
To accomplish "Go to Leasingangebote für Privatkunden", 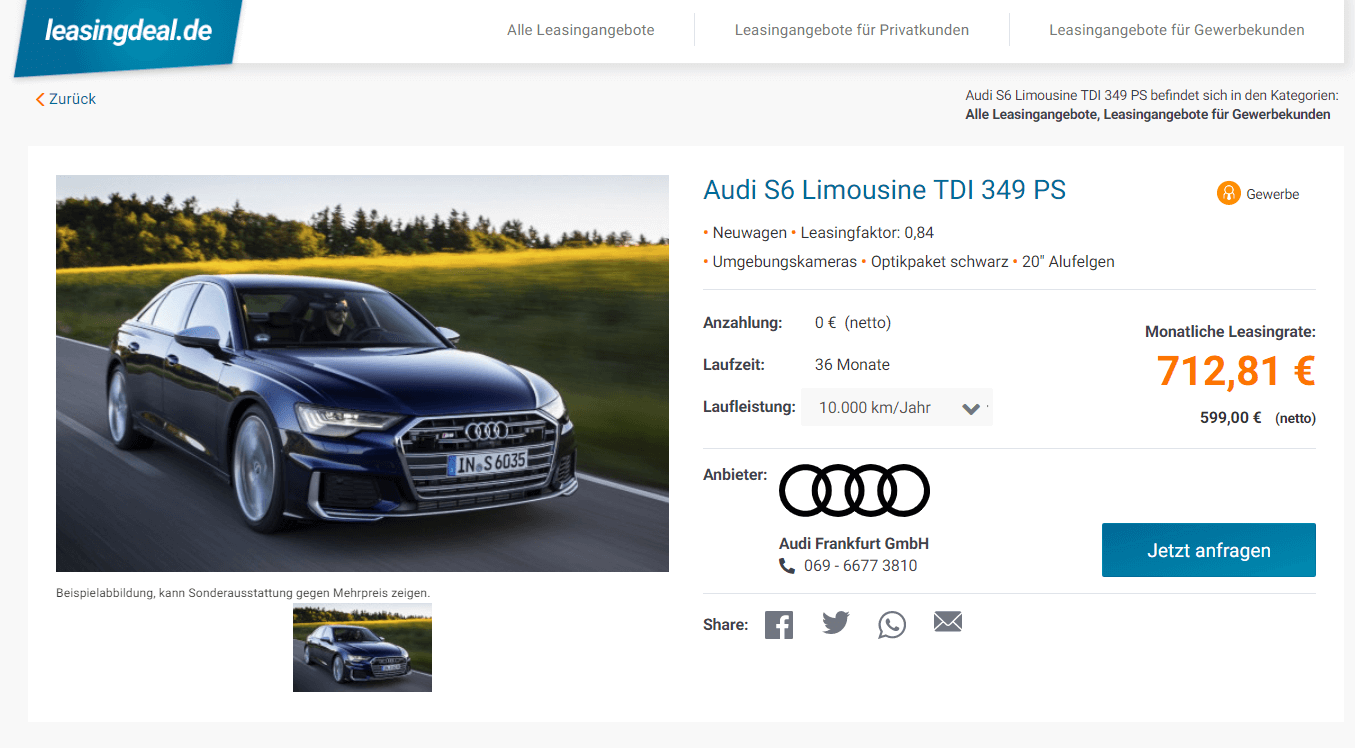I will pyautogui.click(x=852, y=30).
